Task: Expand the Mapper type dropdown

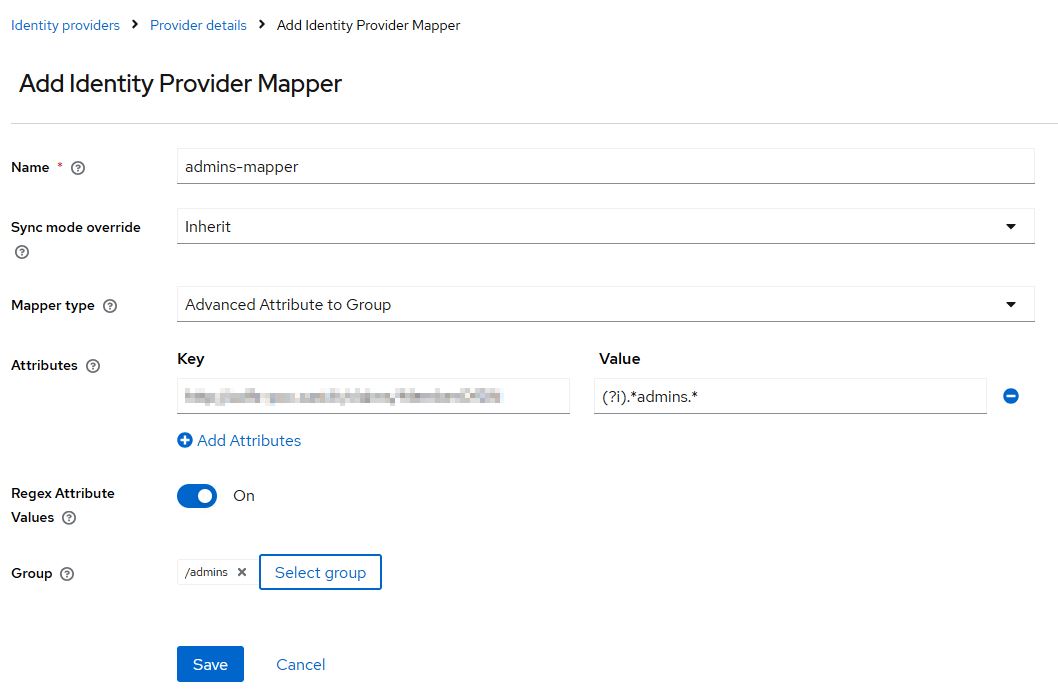Action: [x=605, y=305]
